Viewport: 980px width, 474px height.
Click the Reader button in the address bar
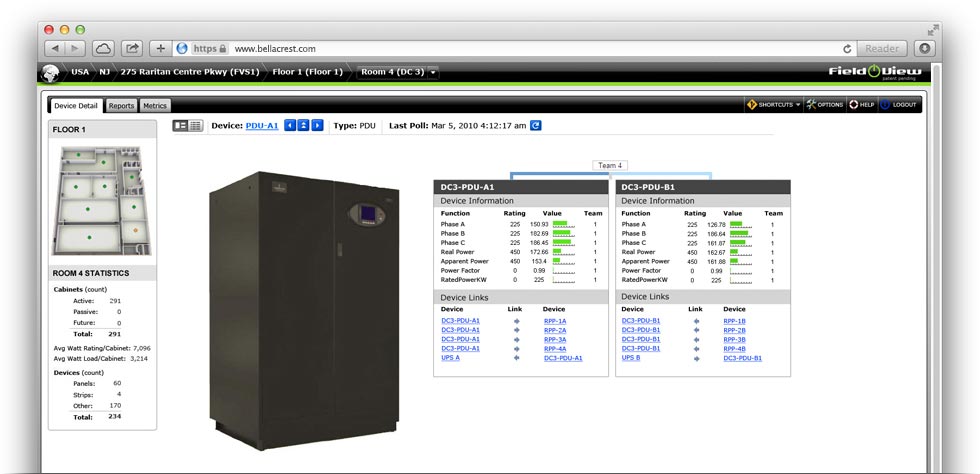pos(881,48)
